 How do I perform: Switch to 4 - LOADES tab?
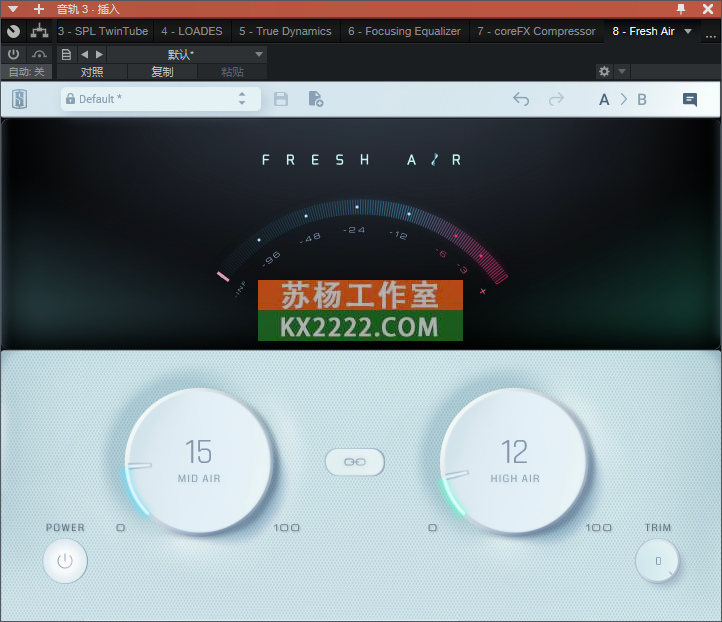coord(192,31)
